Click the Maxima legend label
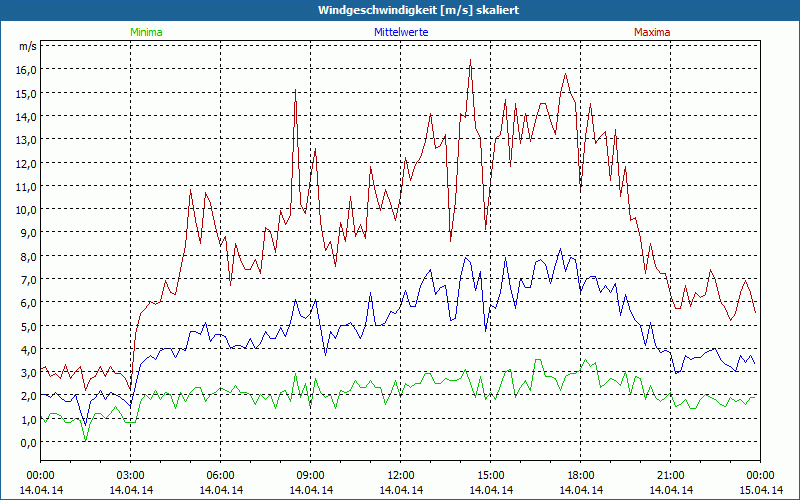 (x=652, y=32)
